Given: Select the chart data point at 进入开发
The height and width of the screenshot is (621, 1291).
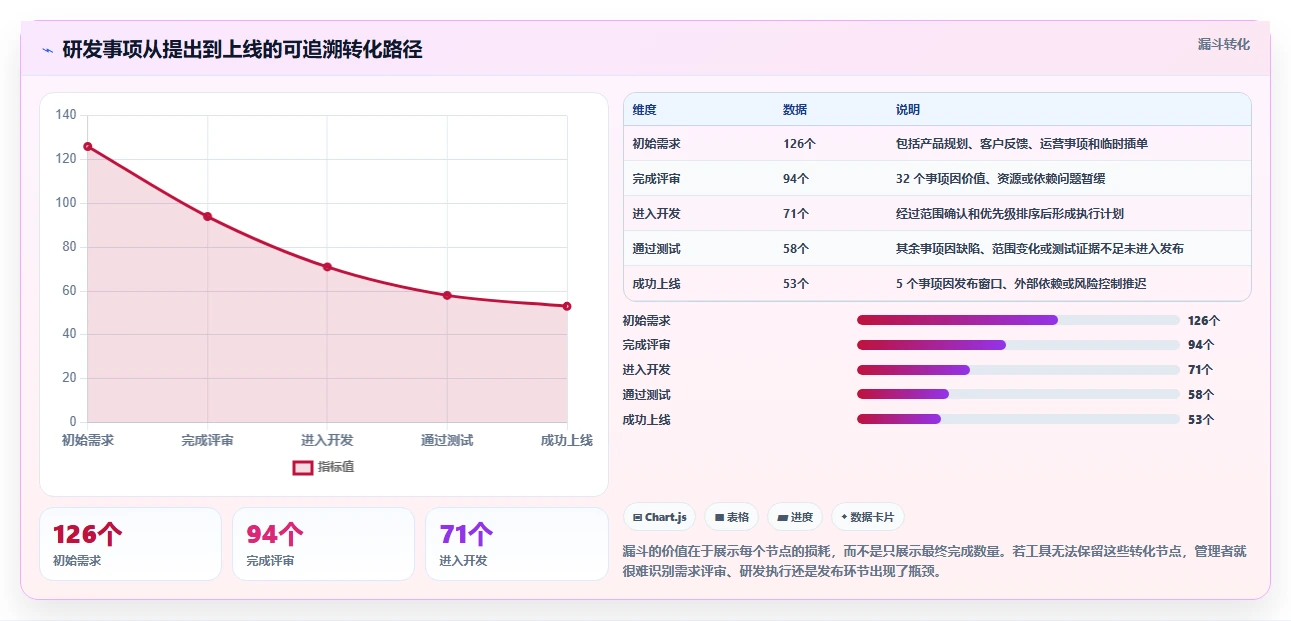Looking at the screenshot, I should pyautogui.click(x=327, y=267).
